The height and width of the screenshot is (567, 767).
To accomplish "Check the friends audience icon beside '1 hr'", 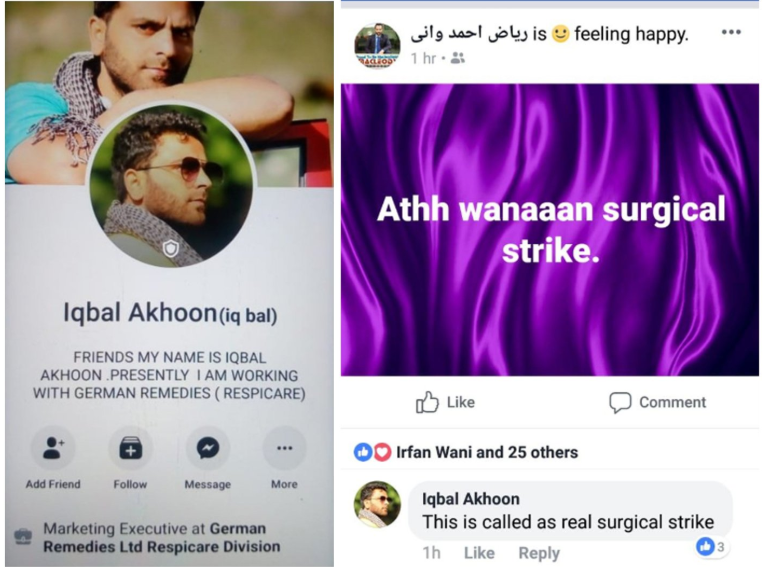I will (457, 58).
